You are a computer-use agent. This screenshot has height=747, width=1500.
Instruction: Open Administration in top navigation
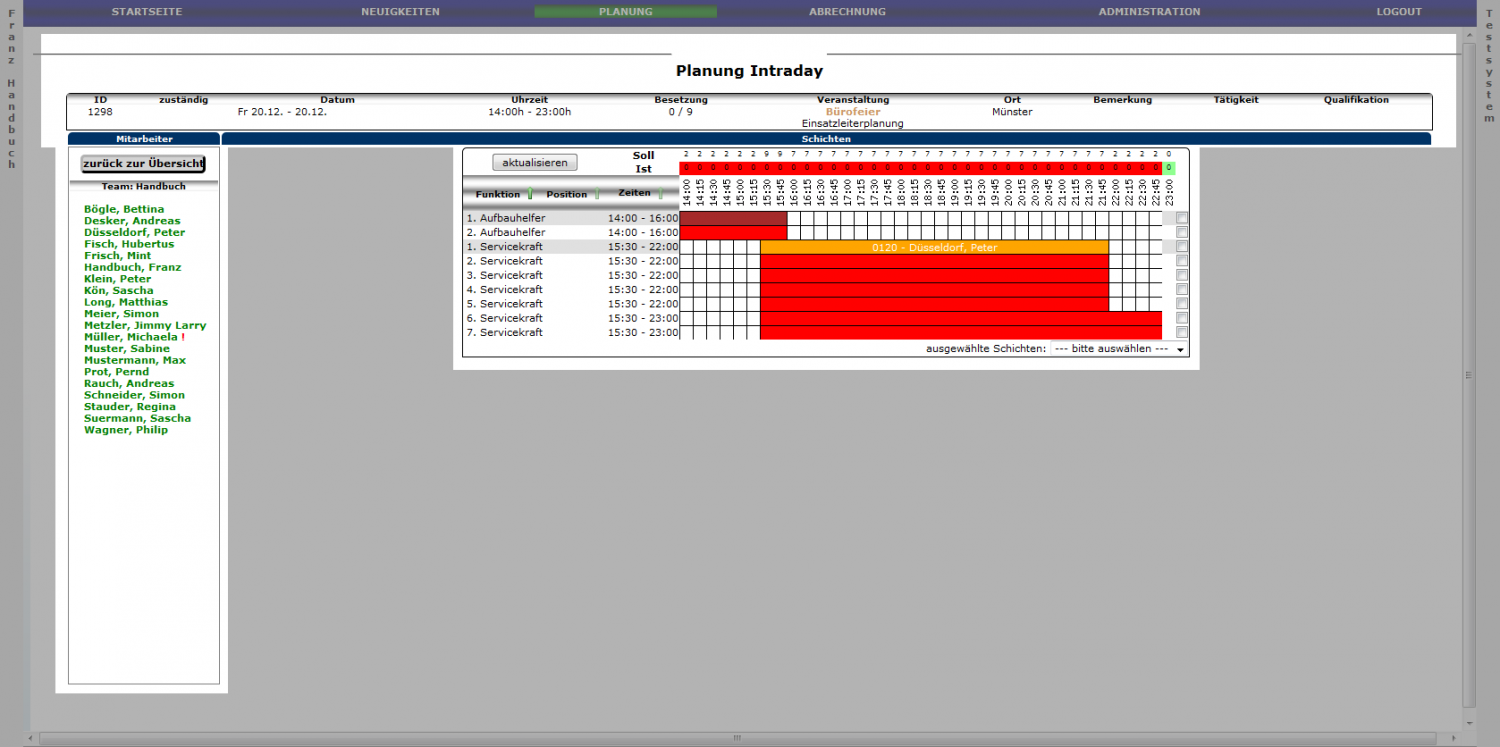pos(1149,12)
